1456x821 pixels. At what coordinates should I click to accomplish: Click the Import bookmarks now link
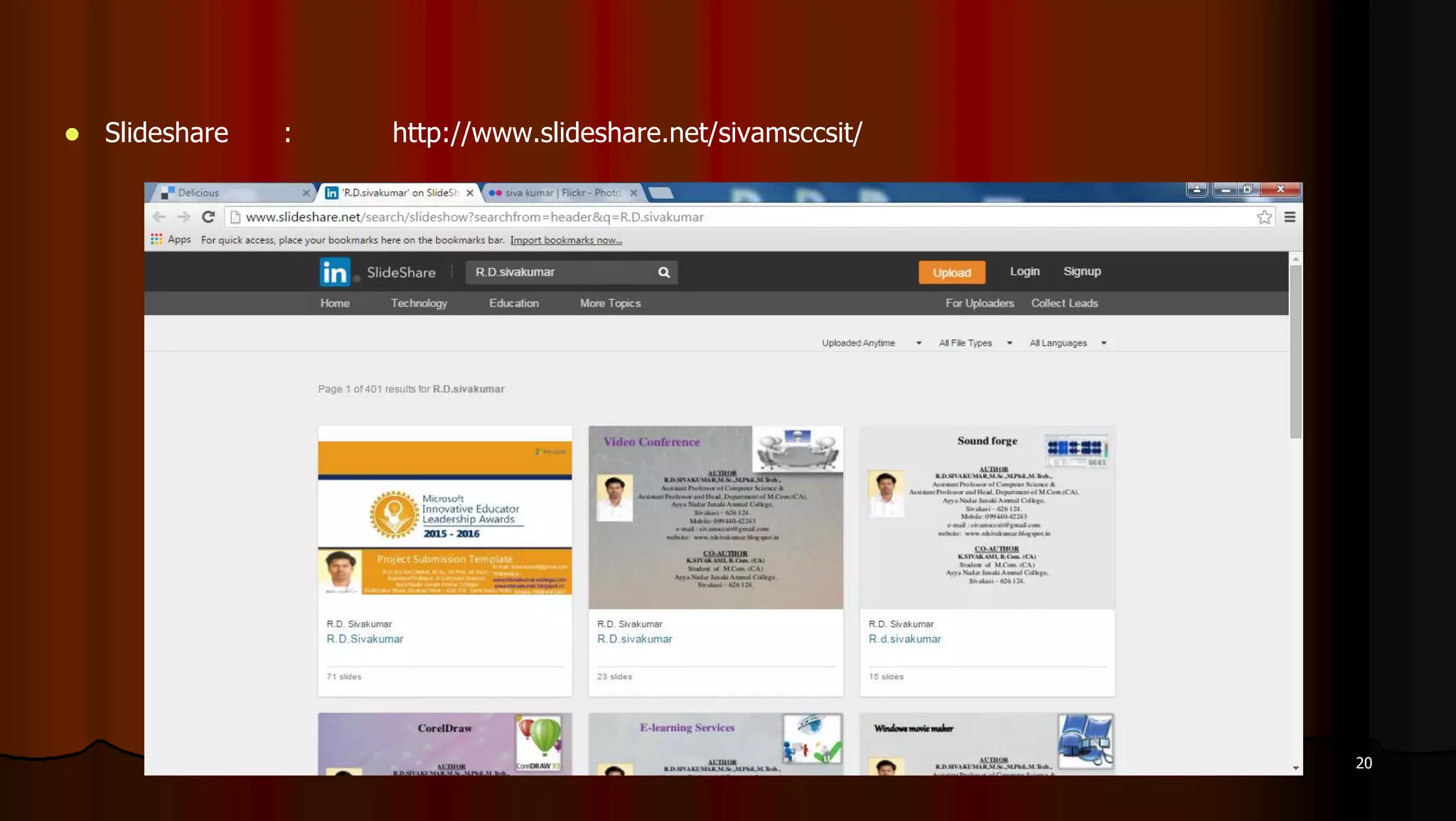point(566,240)
